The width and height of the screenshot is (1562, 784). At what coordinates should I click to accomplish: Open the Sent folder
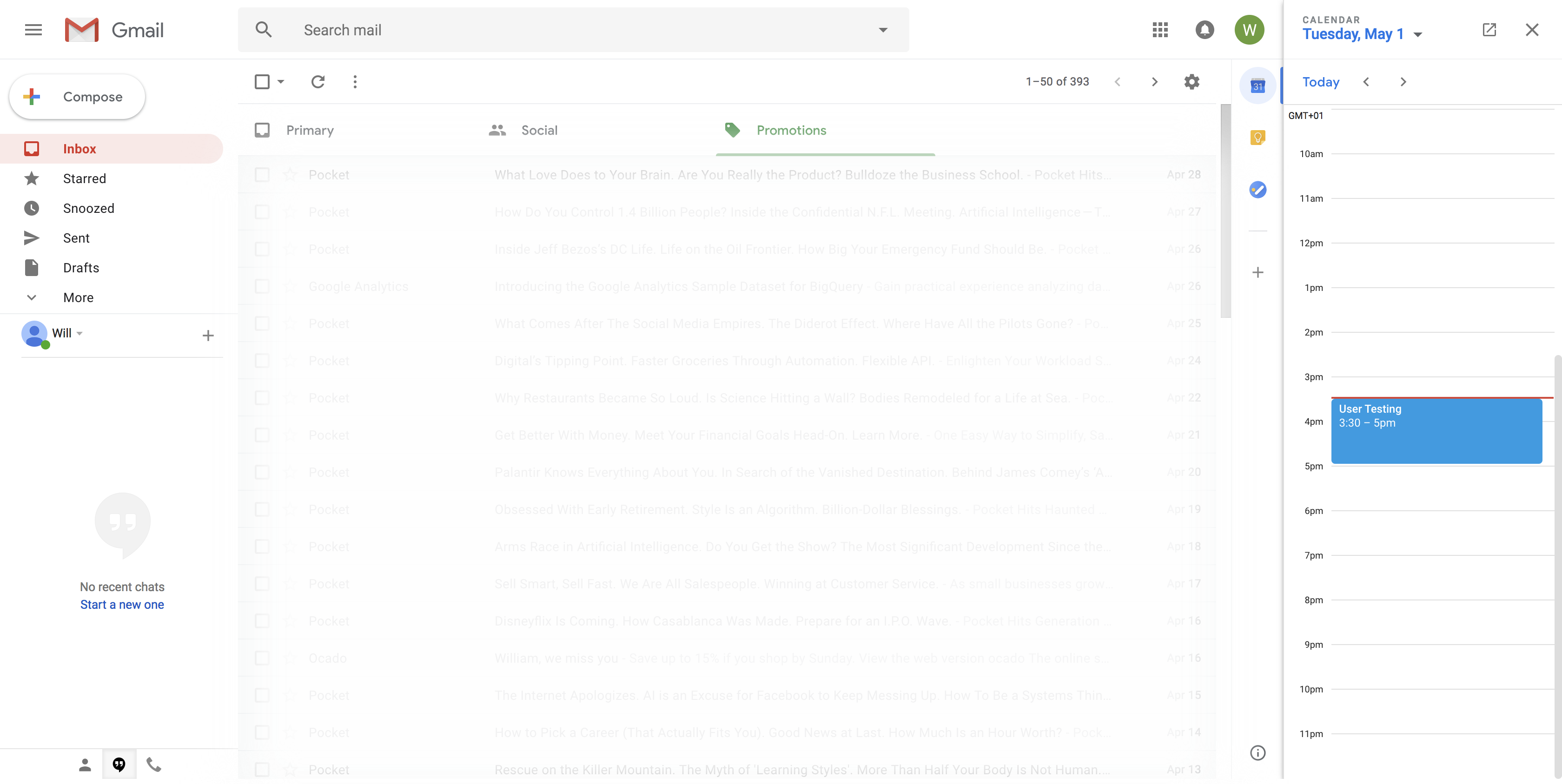[x=111, y=237]
